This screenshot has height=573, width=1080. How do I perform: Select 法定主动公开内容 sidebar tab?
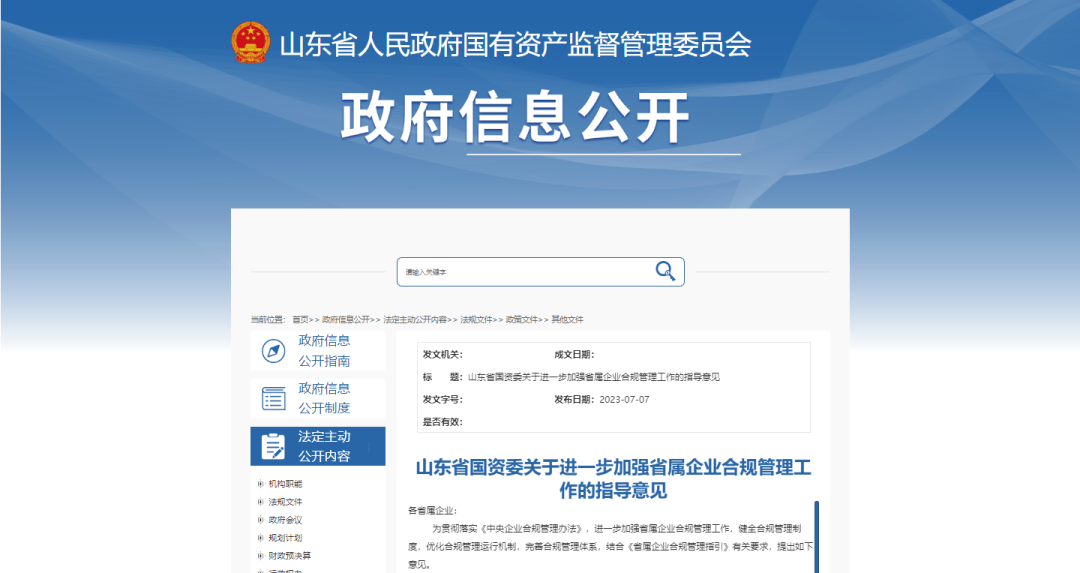pyautogui.click(x=318, y=446)
